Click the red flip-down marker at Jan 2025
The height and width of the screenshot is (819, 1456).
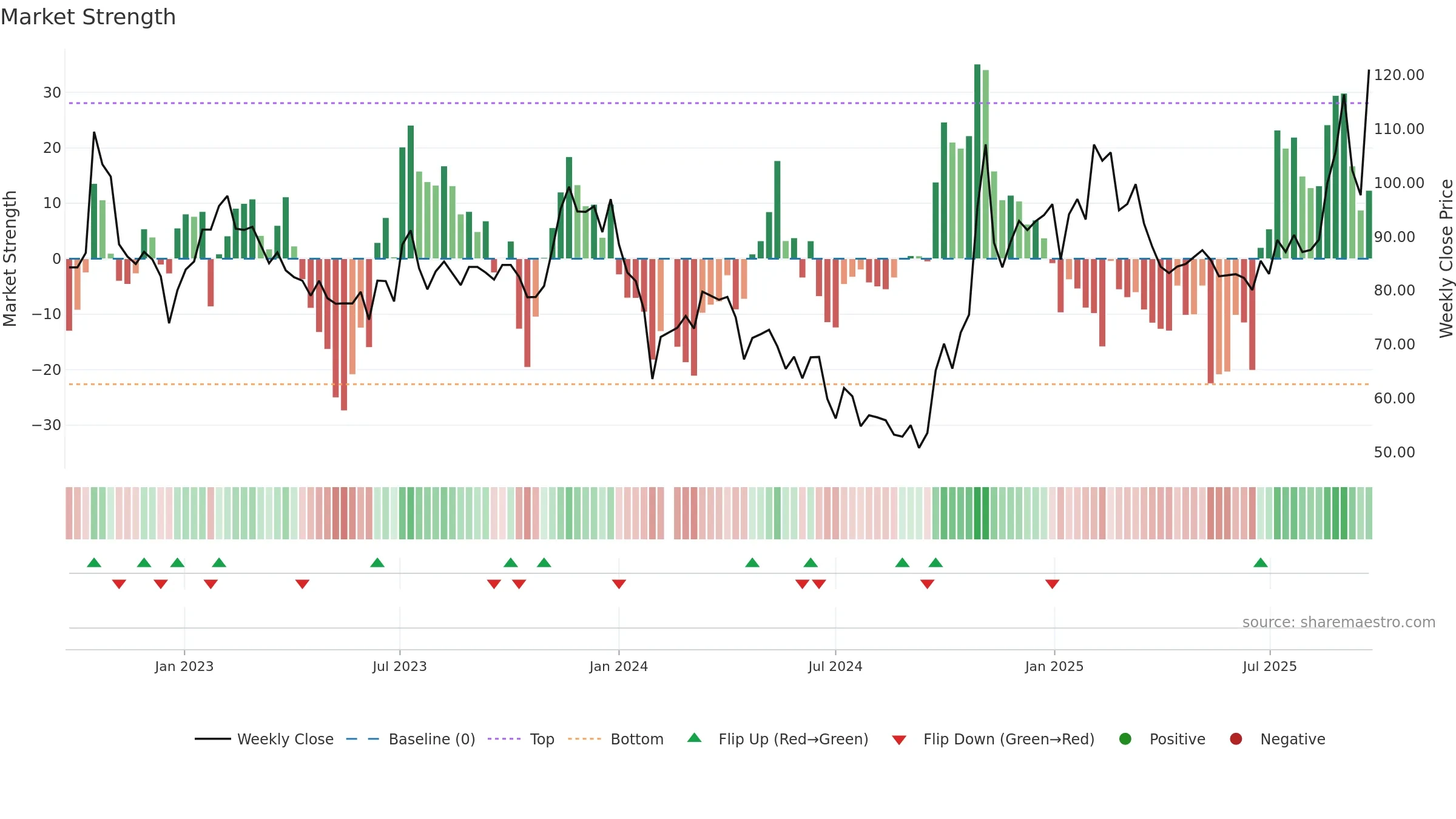[1053, 584]
